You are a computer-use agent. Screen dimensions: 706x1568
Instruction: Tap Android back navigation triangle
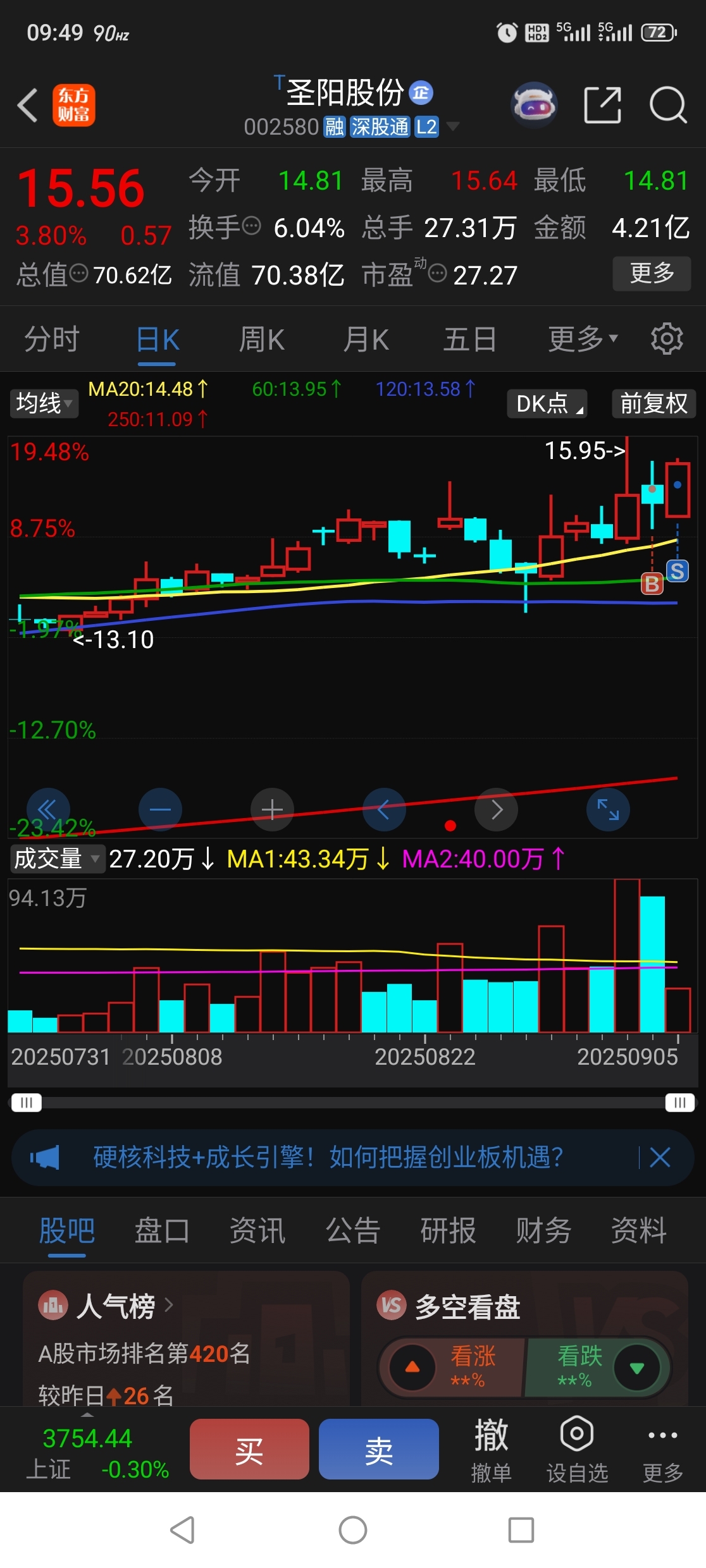182,1530
